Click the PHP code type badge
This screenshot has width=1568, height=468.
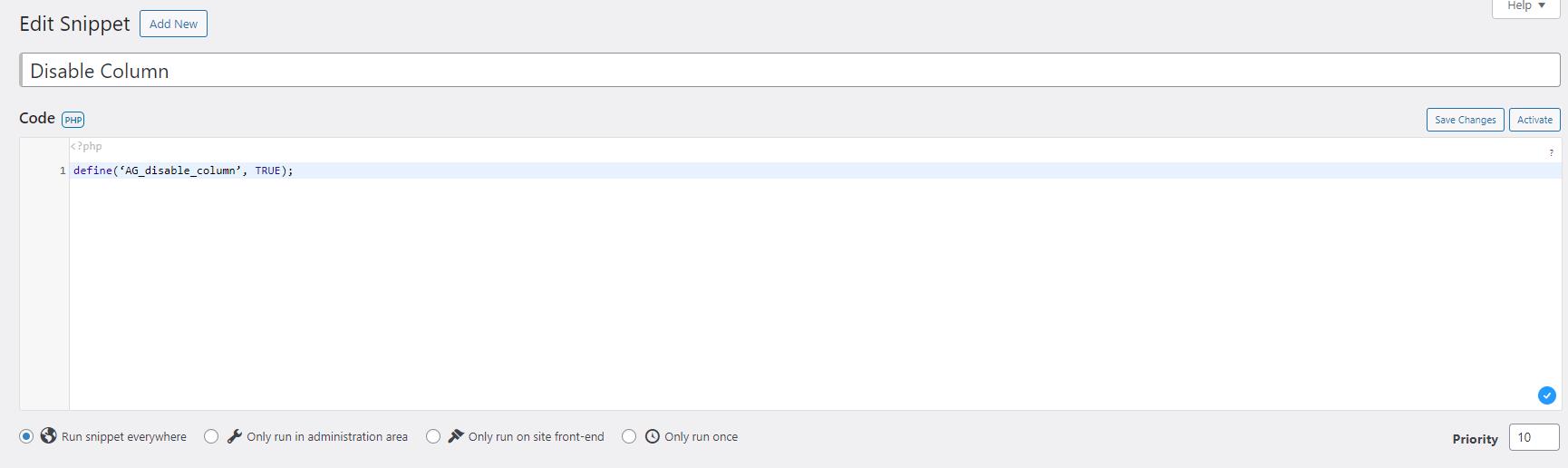pyautogui.click(x=73, y=120)
